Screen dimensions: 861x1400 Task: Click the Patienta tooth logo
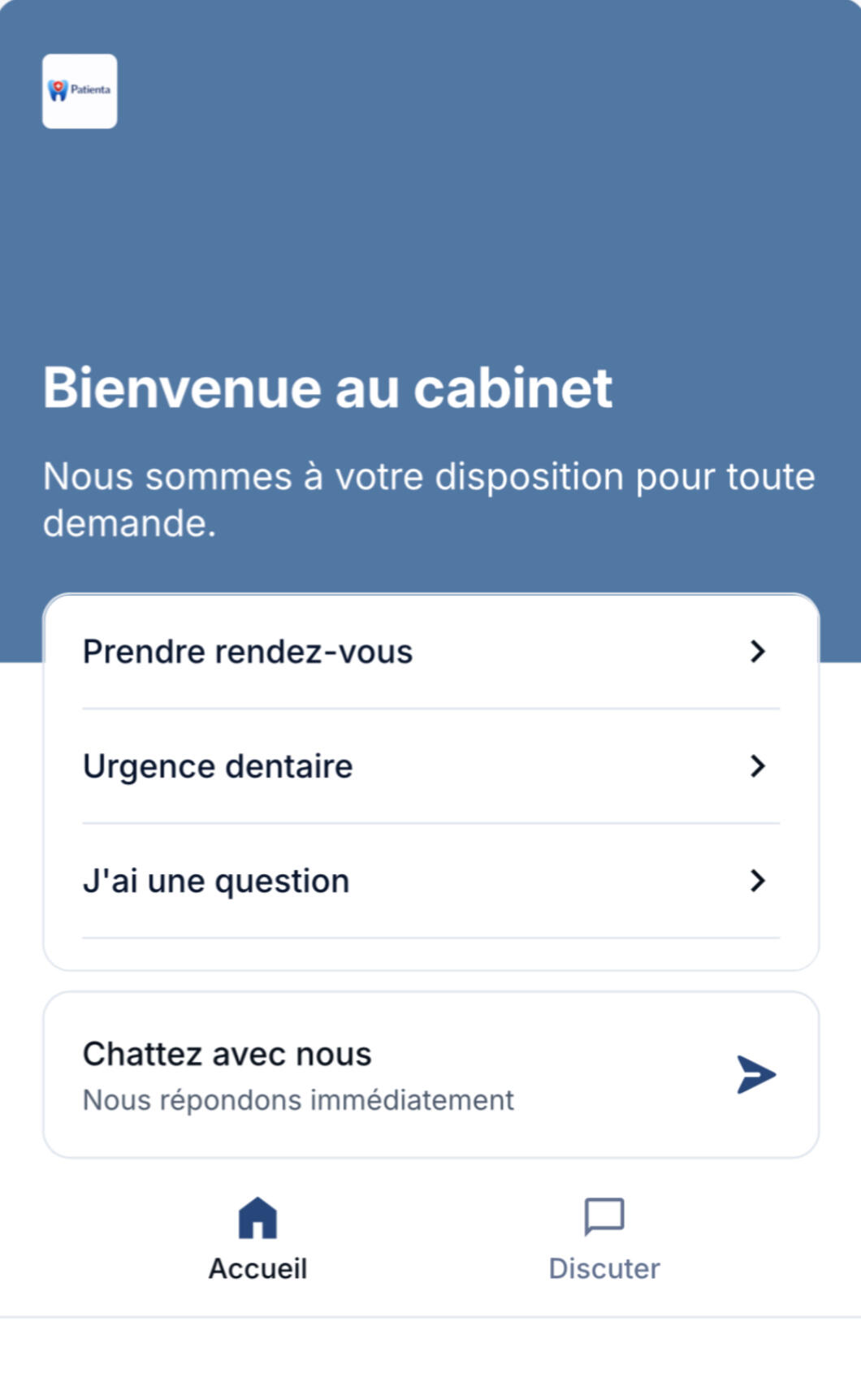[x=79, y=90]
